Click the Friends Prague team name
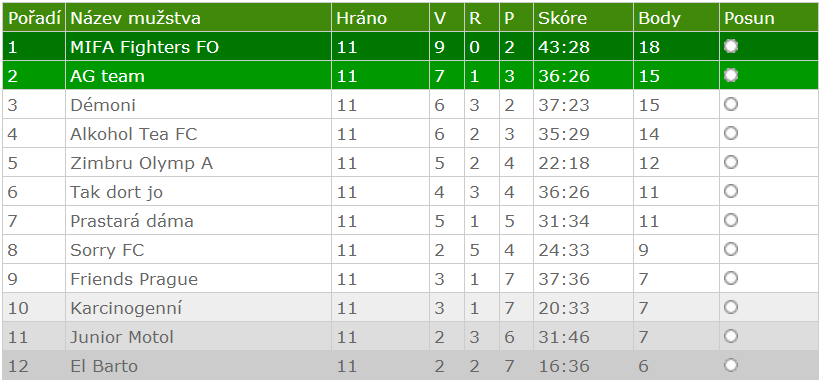This screenshot has width=822, height=382. click(134, 279)
